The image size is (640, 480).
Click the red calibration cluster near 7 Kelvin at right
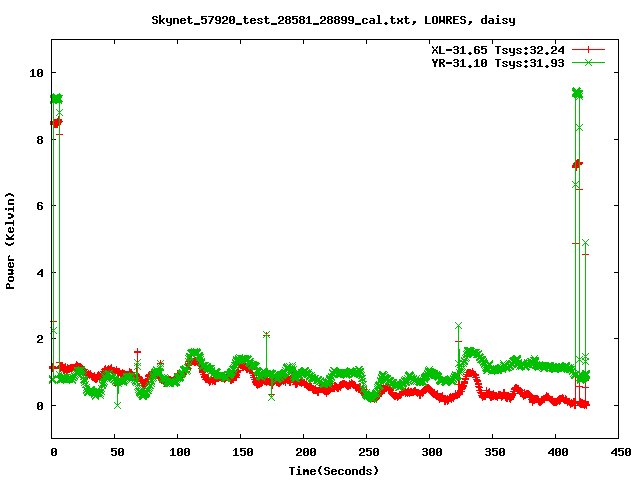click(x=578, y=164)
